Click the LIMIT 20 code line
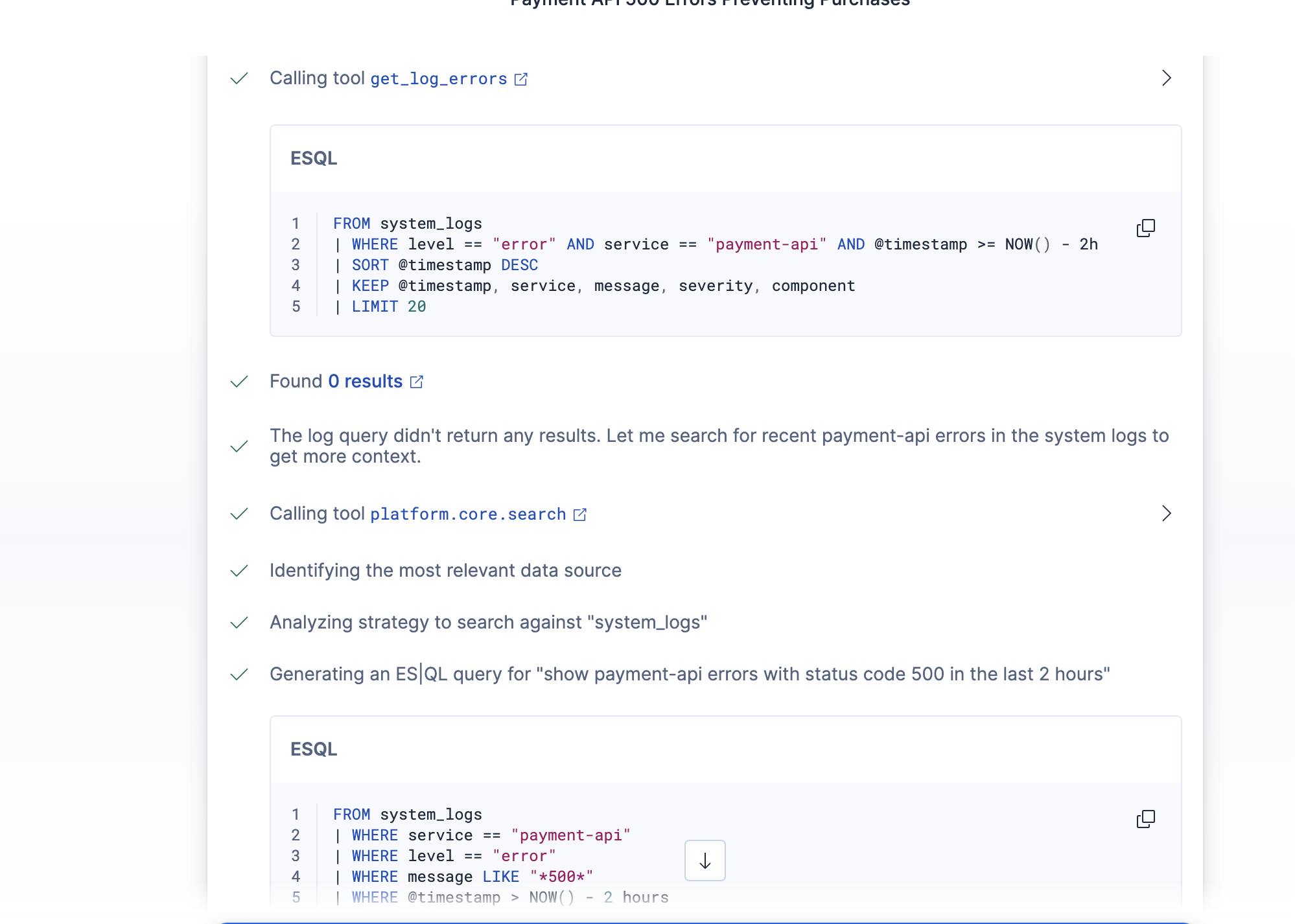Viewport: 1295px width, 924px height. pyautogui.click(x=388, y=306)
